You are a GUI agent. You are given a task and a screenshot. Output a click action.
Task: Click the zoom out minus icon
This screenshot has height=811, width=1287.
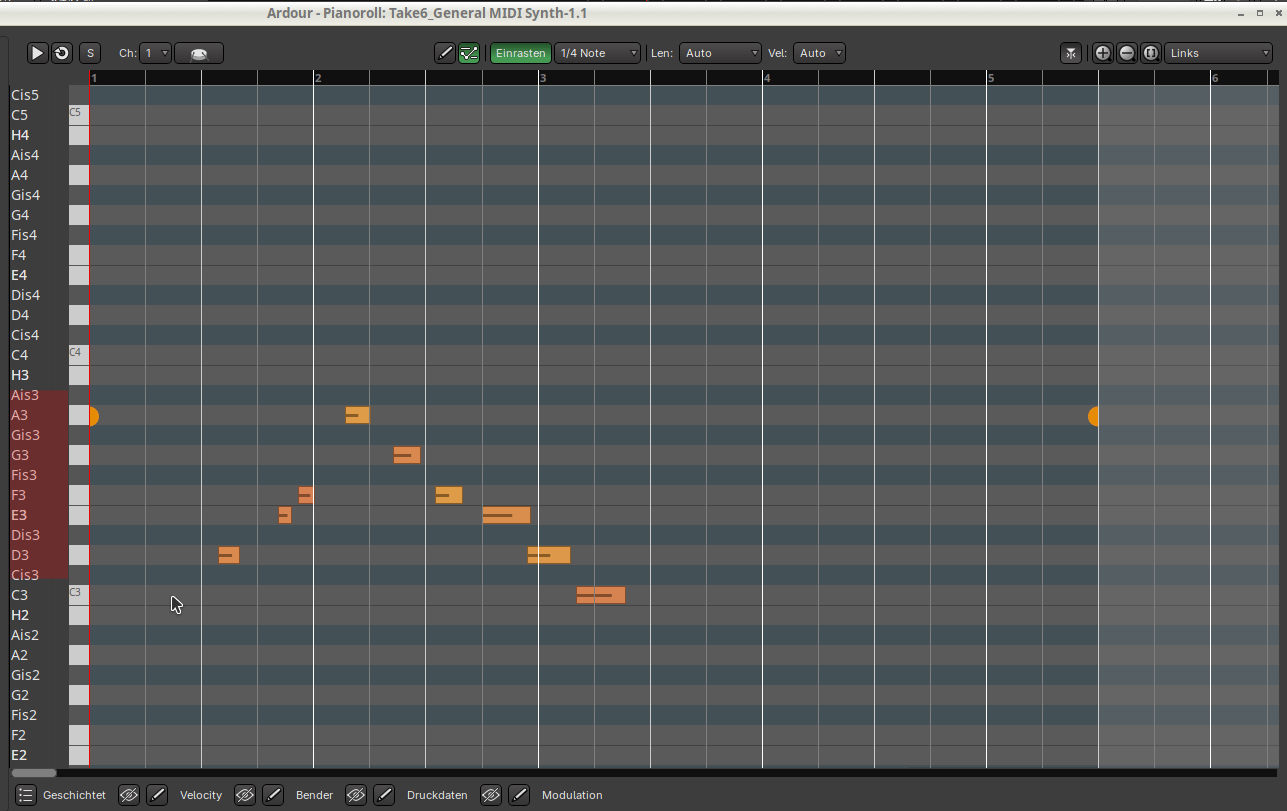[x=1127, y=53]
